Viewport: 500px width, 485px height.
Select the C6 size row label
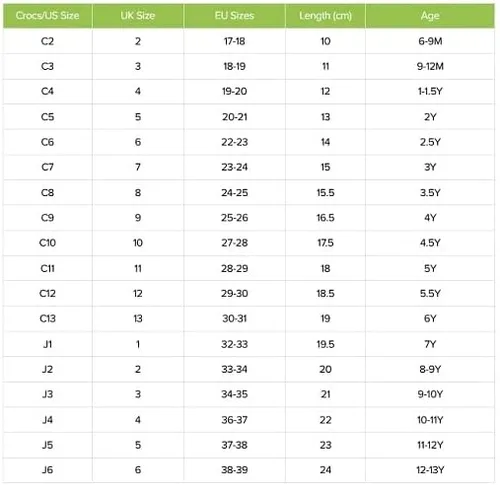(47, 142)
